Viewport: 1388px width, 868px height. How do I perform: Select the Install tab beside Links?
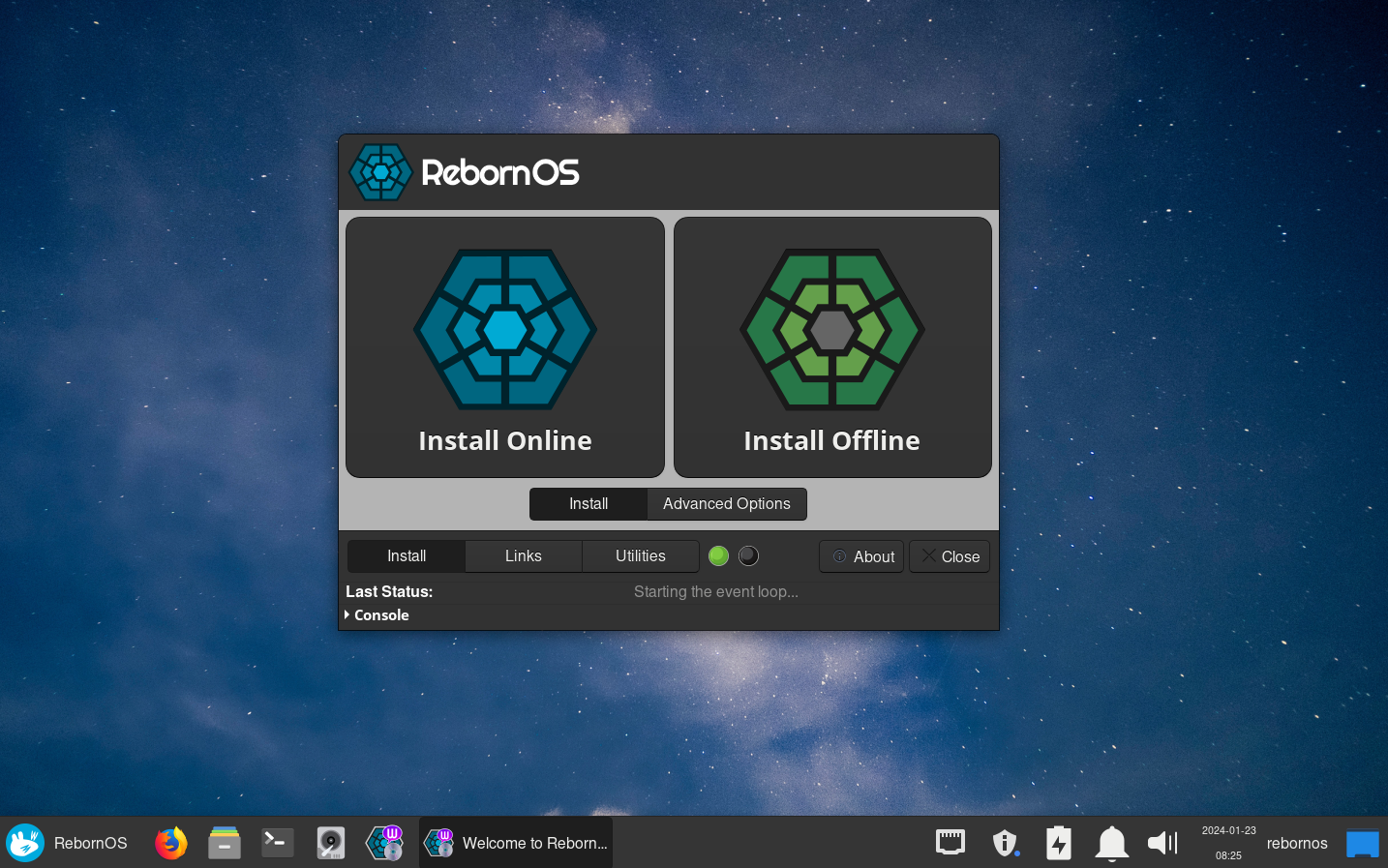(407, 556)
